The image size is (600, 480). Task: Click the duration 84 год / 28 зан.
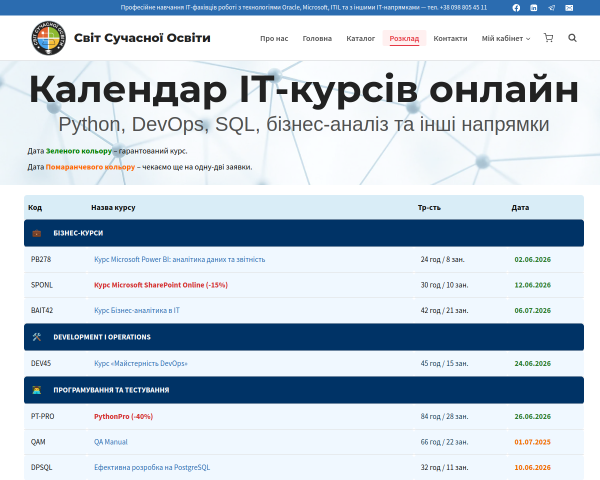(445, 416)
